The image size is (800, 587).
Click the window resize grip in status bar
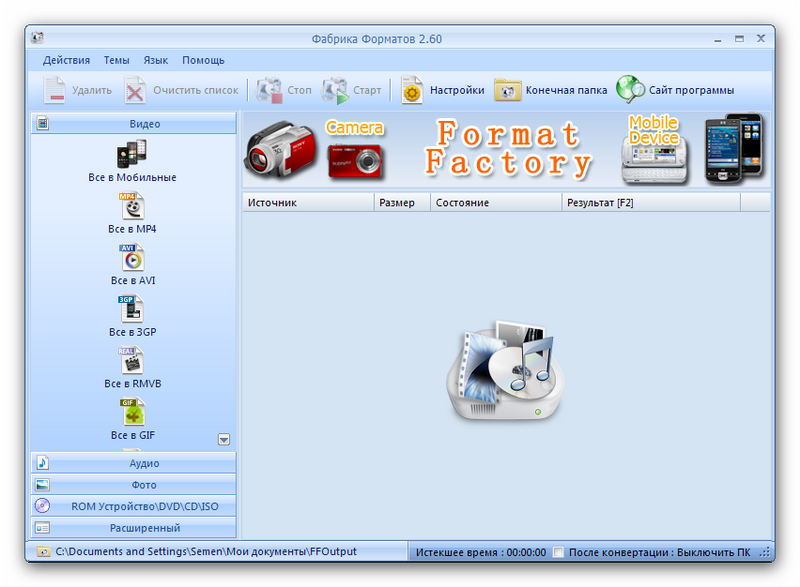pyautogui.click(x=764, y=552)
